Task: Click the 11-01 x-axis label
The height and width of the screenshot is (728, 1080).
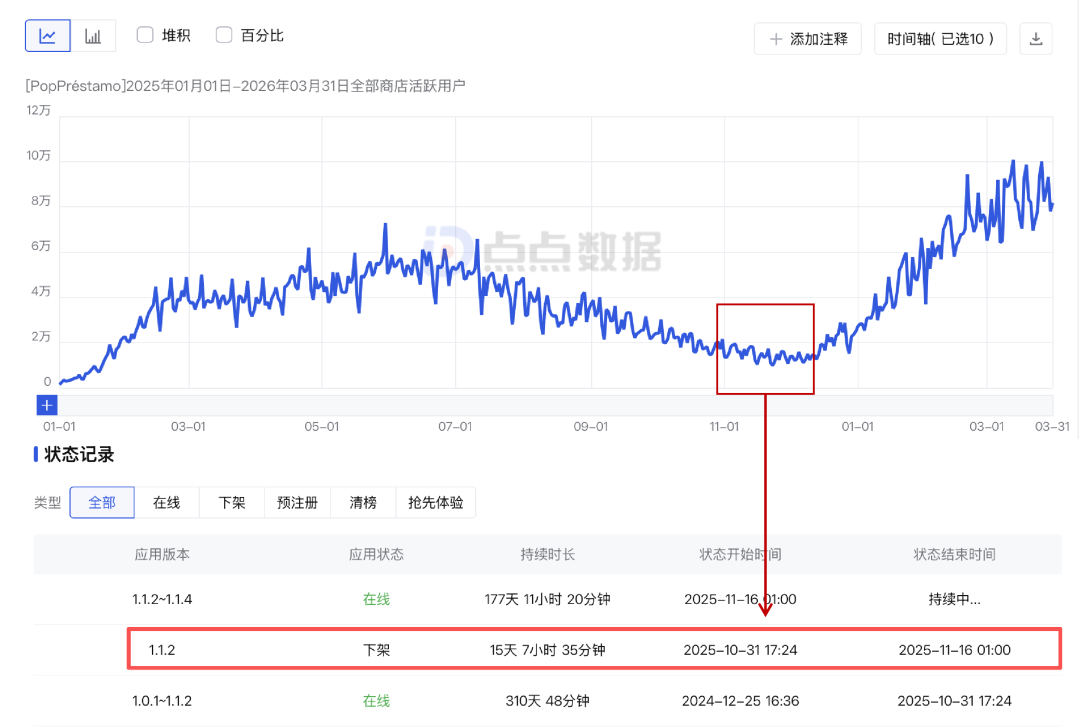Action: click(724, 427)
